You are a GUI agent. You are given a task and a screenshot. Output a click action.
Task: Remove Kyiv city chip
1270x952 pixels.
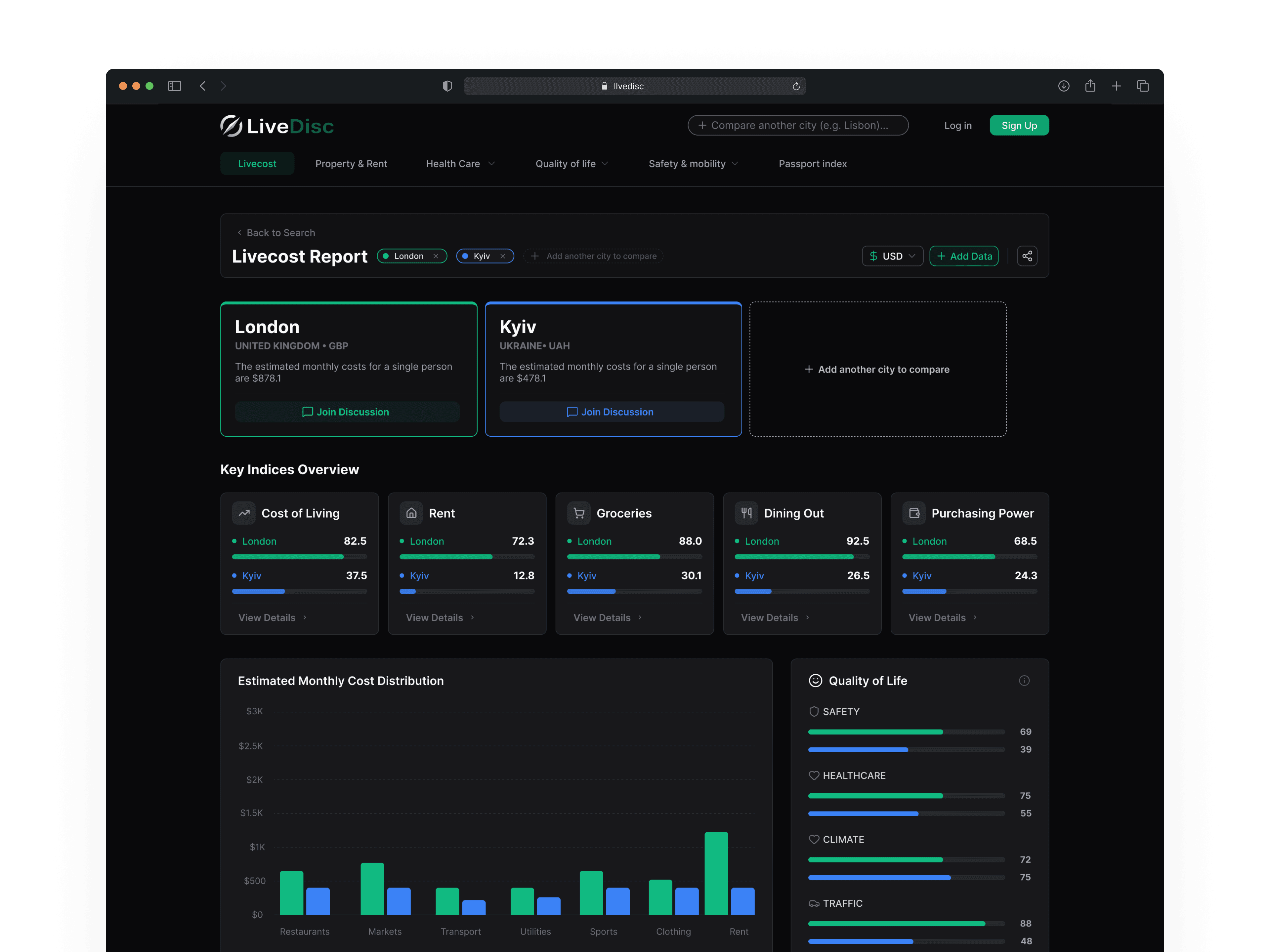click(x=502, y=256)
